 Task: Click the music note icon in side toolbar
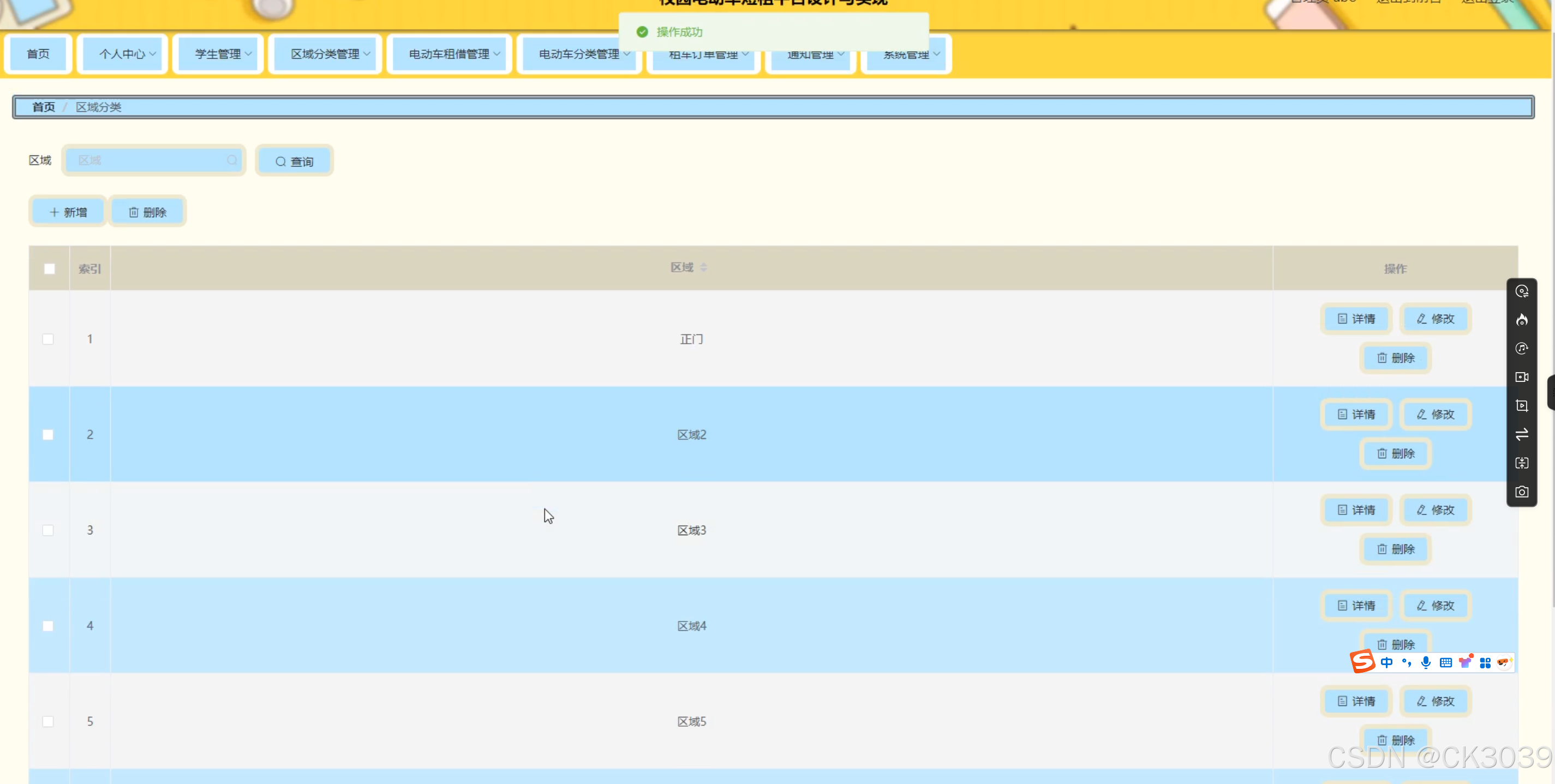[1521, 348]
